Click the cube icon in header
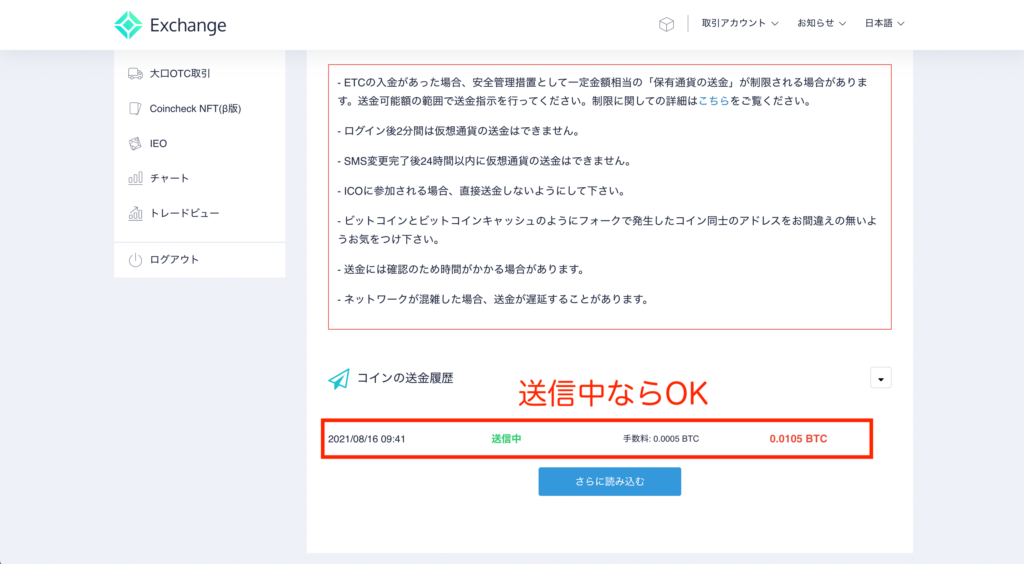The image size is (1024, 564). tap(666, 24)
